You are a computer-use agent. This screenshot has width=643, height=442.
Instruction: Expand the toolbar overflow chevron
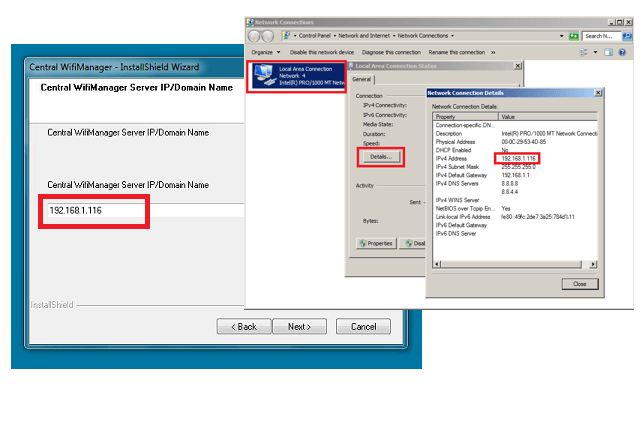click(493, 51)
